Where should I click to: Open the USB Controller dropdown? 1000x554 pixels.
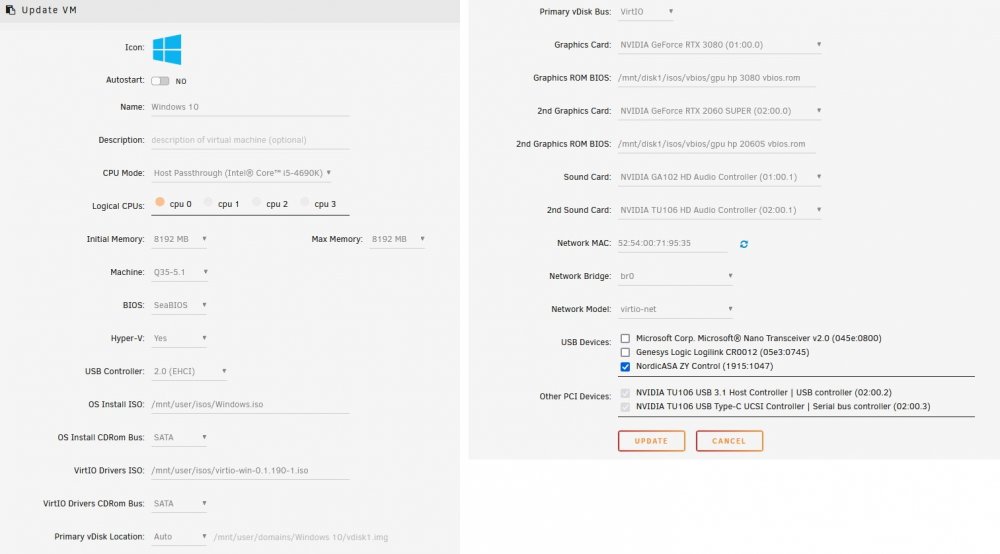coord(189,371)
